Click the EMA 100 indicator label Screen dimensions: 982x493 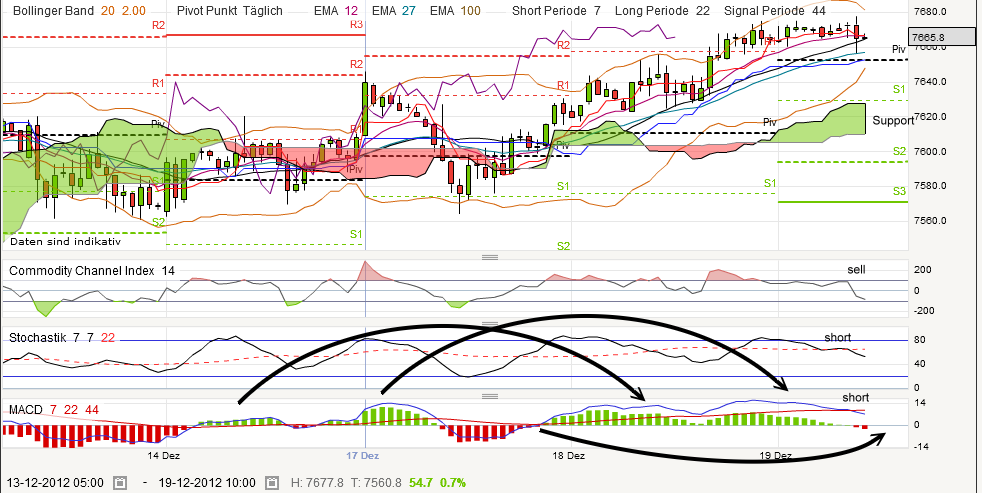455,11
